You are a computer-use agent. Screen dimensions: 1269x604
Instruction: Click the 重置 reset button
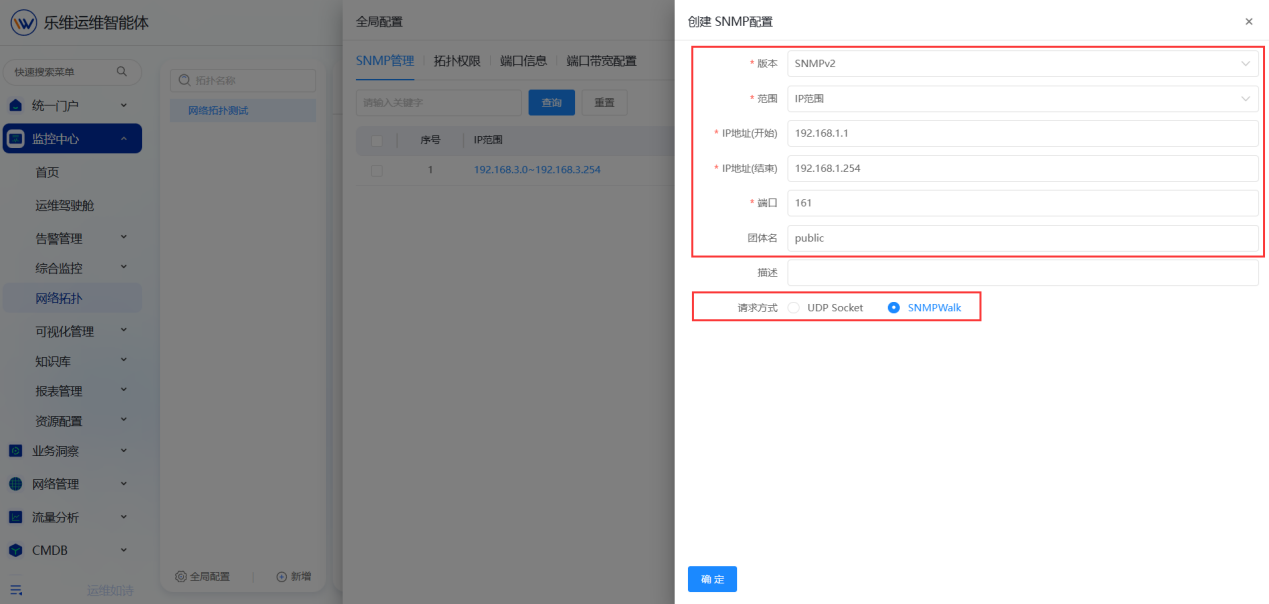click(604, 102)
